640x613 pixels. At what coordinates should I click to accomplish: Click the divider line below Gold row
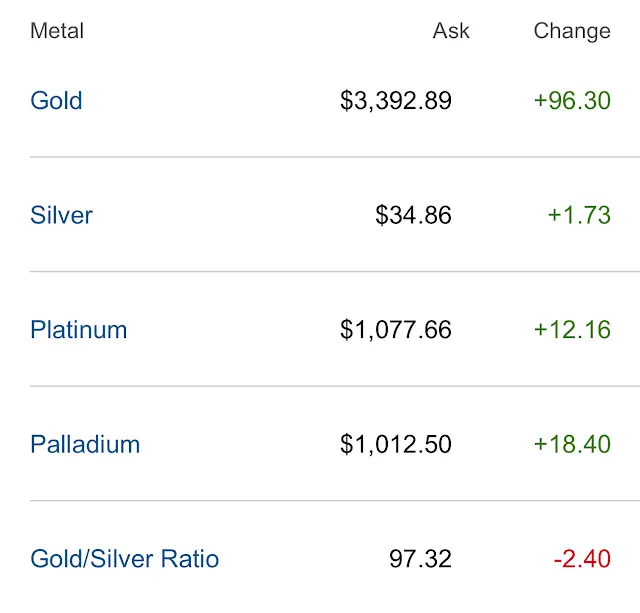(335, 157)
